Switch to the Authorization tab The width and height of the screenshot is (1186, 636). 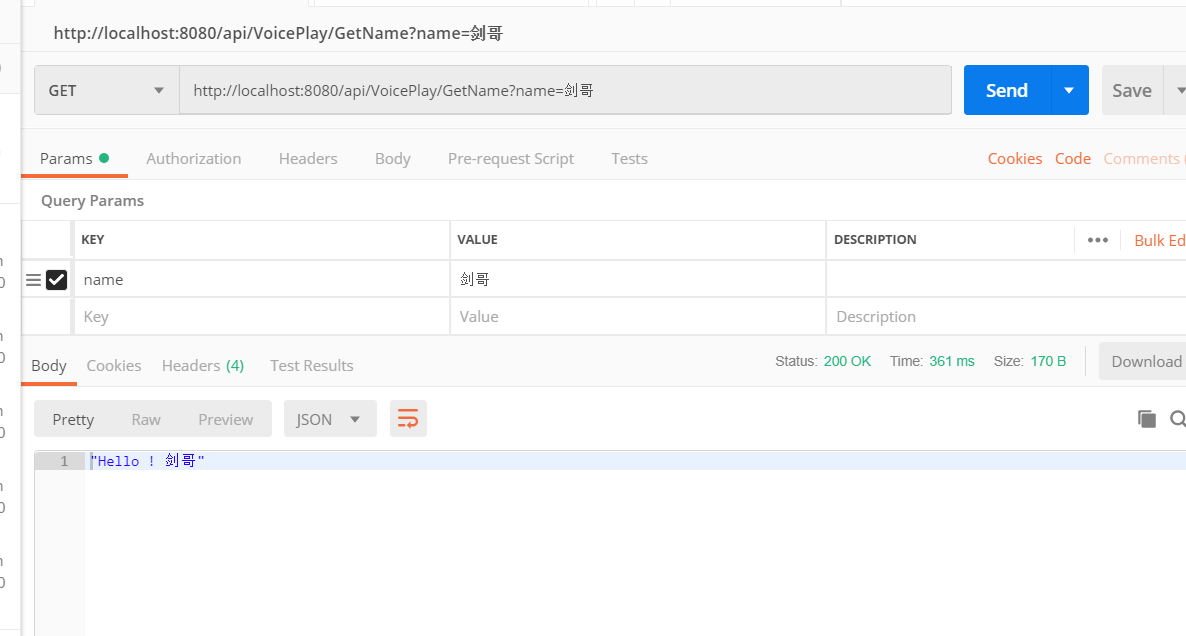click(x=193, y=158)
